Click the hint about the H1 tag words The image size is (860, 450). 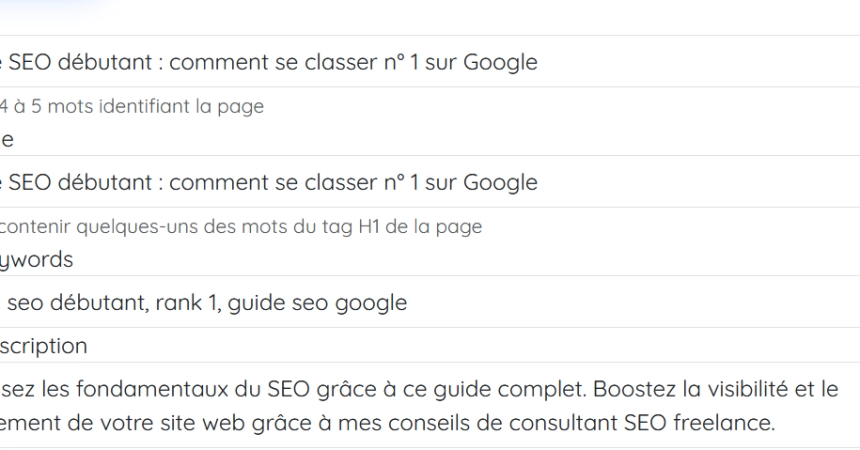pos(240,227)
